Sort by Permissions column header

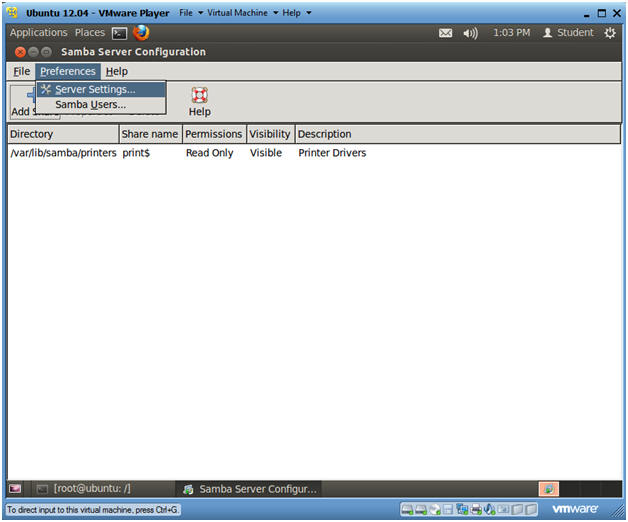(x=214, y=134)
